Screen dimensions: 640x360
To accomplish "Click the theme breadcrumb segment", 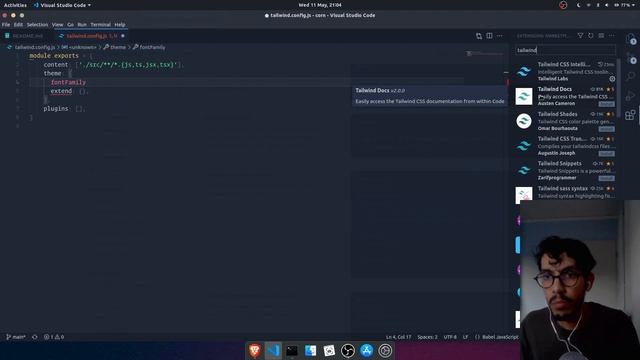I will point(118,47).
